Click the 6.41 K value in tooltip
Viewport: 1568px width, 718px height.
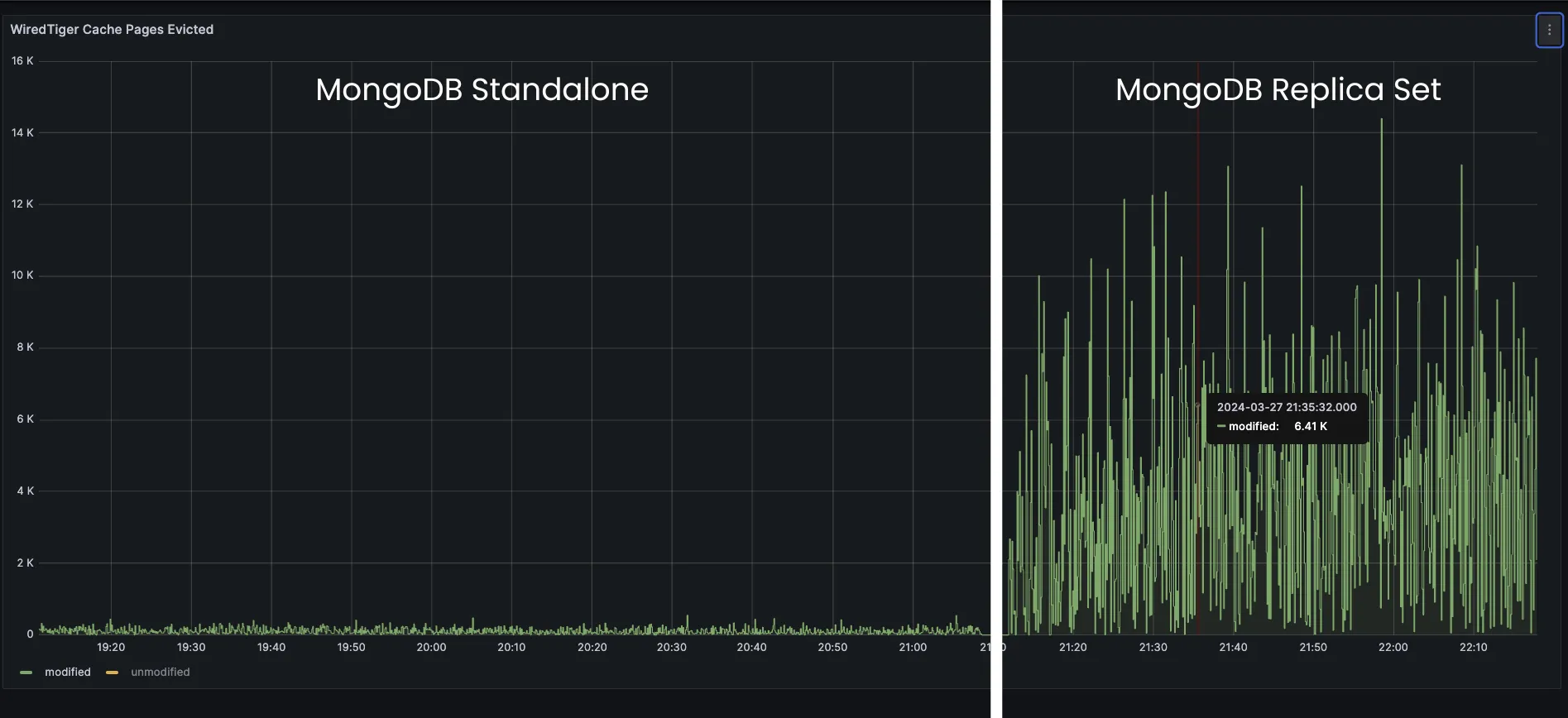pos(1311,426)
